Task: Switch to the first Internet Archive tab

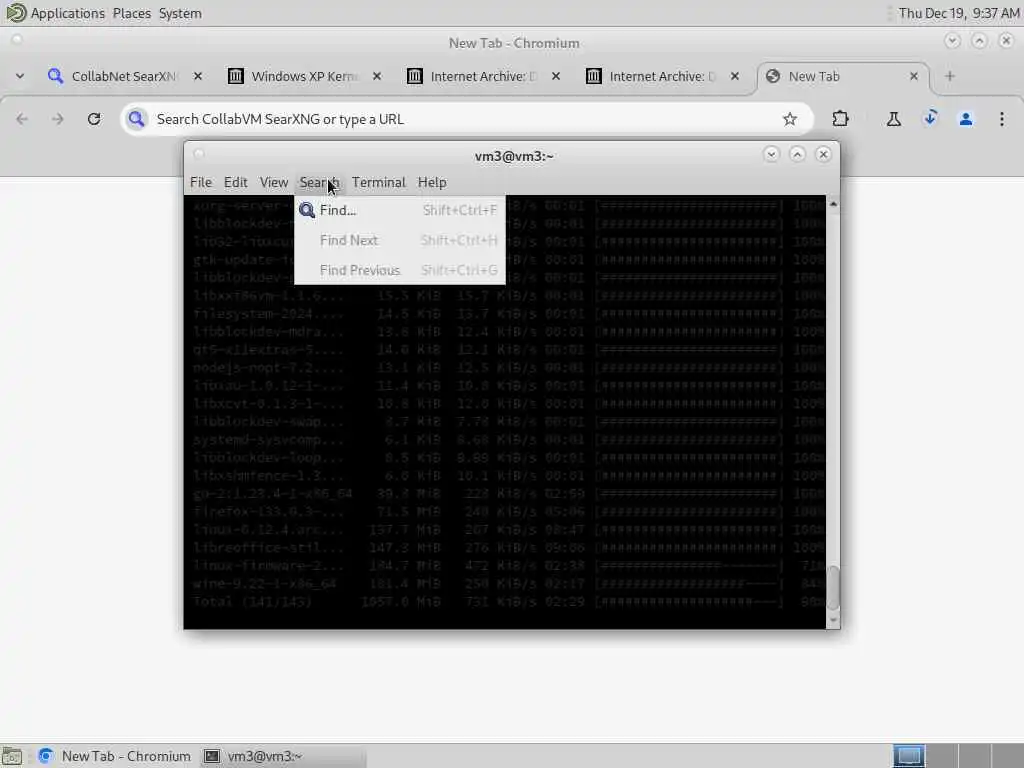Action: [483, 76]
